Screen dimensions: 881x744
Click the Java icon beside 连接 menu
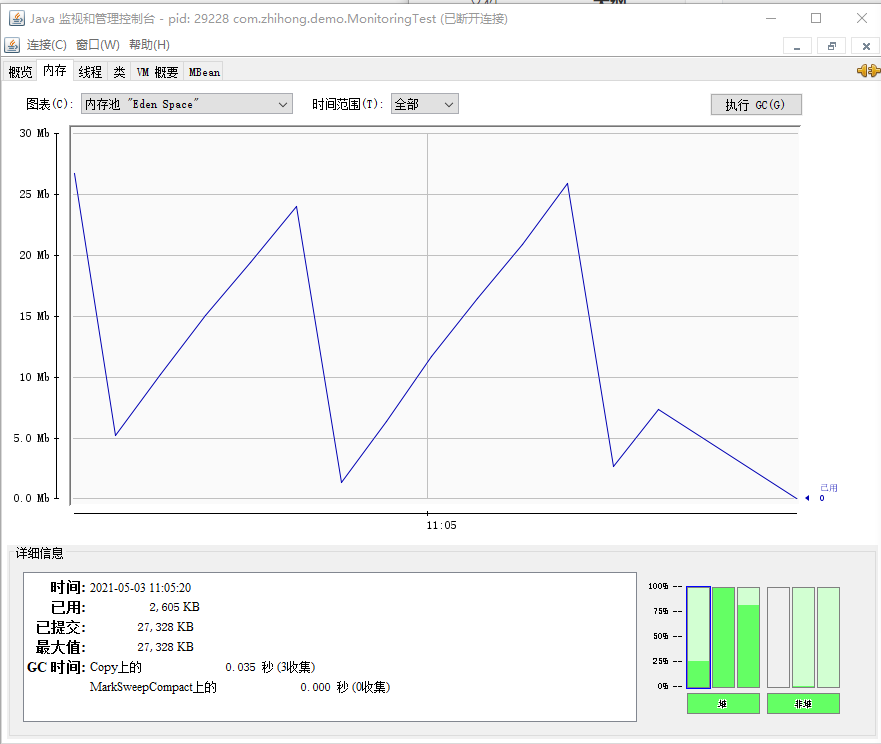pyautogui.click(x=12, y=45)
